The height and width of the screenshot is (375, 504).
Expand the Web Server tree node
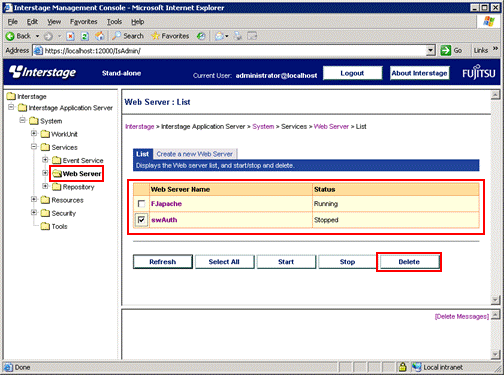(45, 173)
